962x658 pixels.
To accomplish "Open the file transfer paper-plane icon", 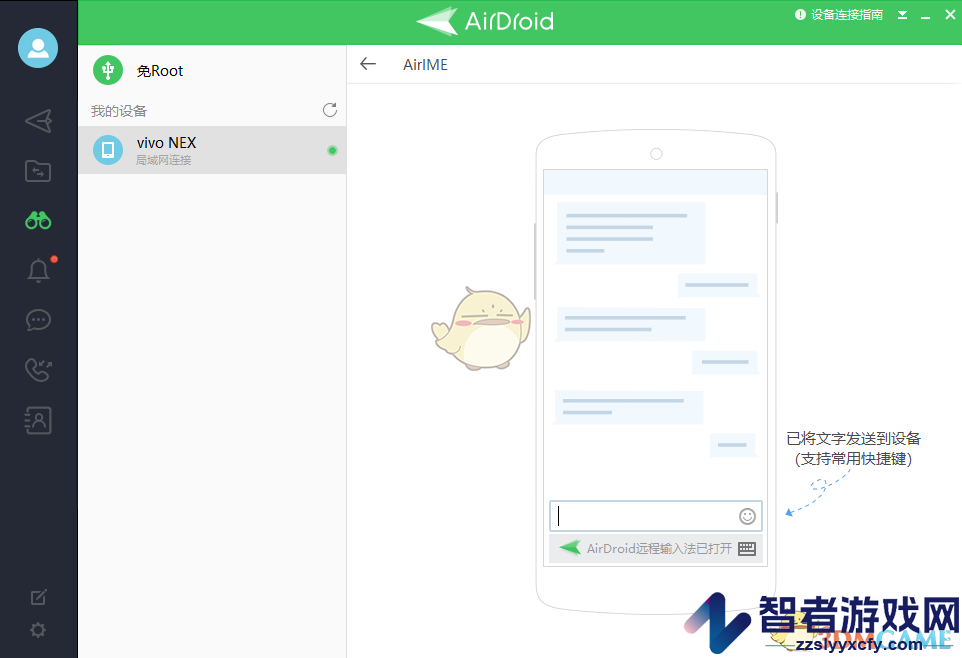I will [38, 121].
